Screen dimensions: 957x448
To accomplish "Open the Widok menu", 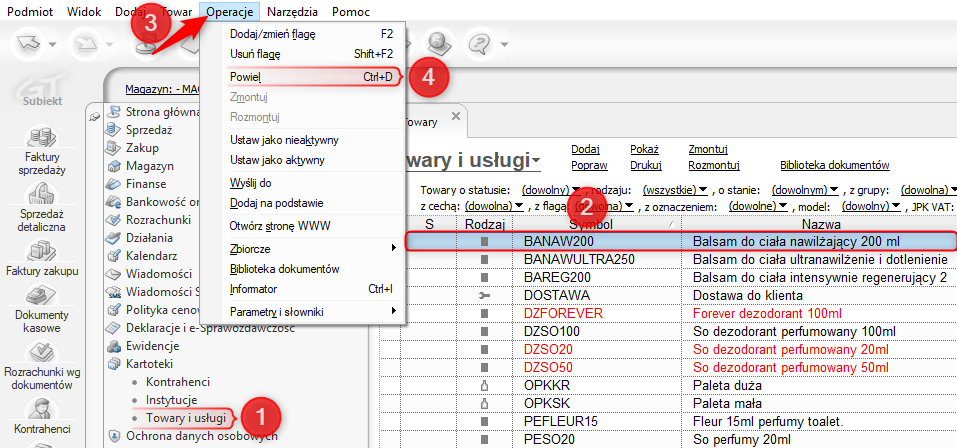I will click(x=84, y=12).
